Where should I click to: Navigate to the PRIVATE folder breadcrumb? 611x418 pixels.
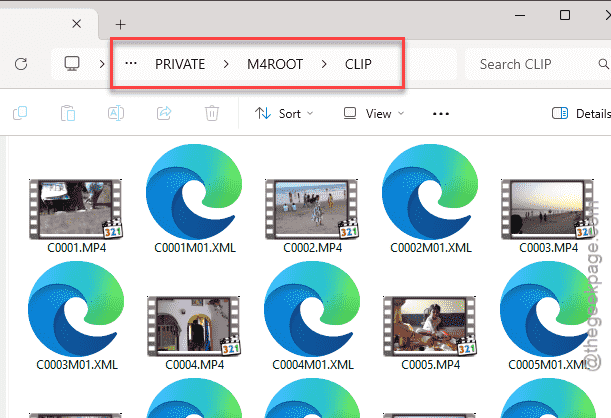pos(180,64)
